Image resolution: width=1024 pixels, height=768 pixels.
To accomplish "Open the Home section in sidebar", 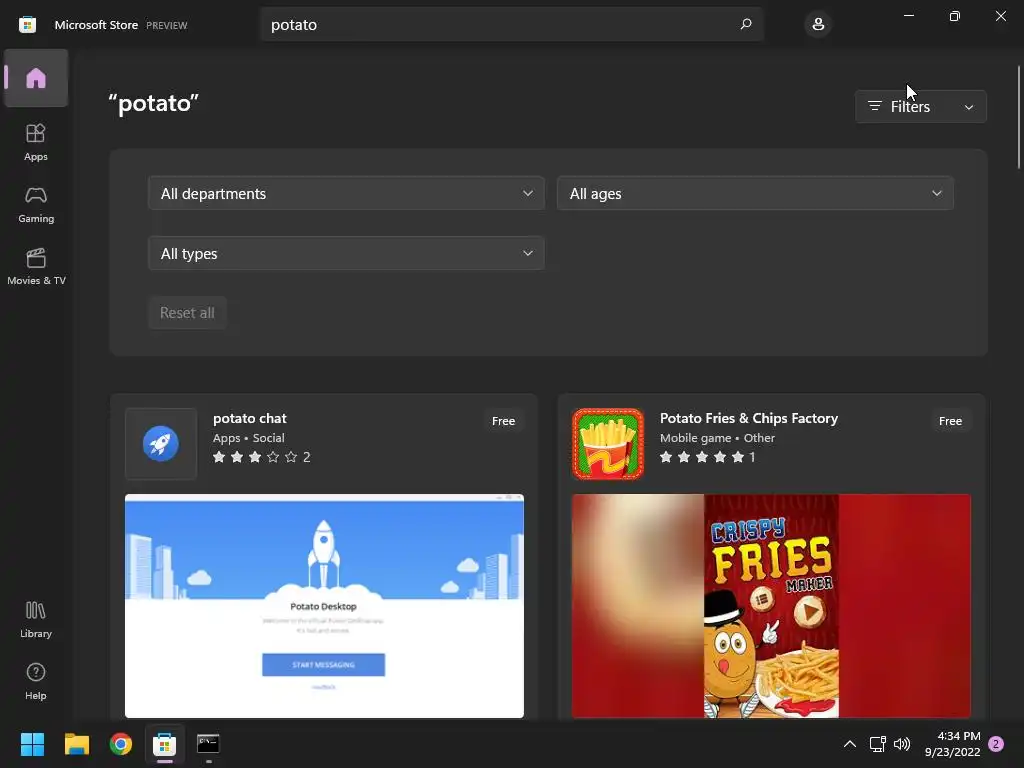I will pyautogui.click(x=36, y=78).
